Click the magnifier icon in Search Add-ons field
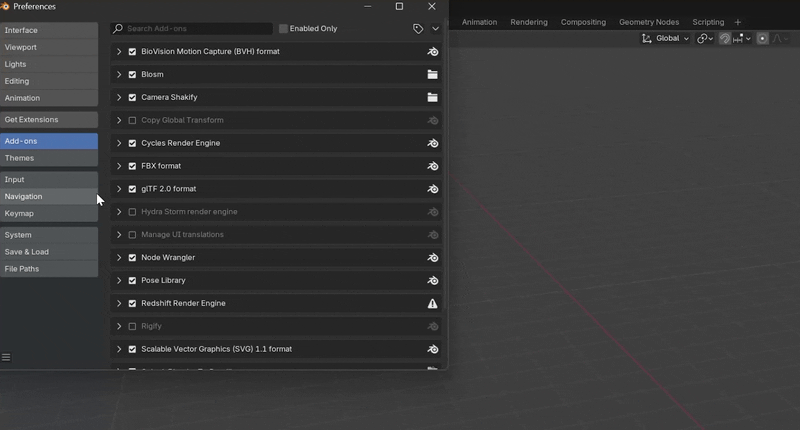The image size is (800, 430). tap(118, 29)
